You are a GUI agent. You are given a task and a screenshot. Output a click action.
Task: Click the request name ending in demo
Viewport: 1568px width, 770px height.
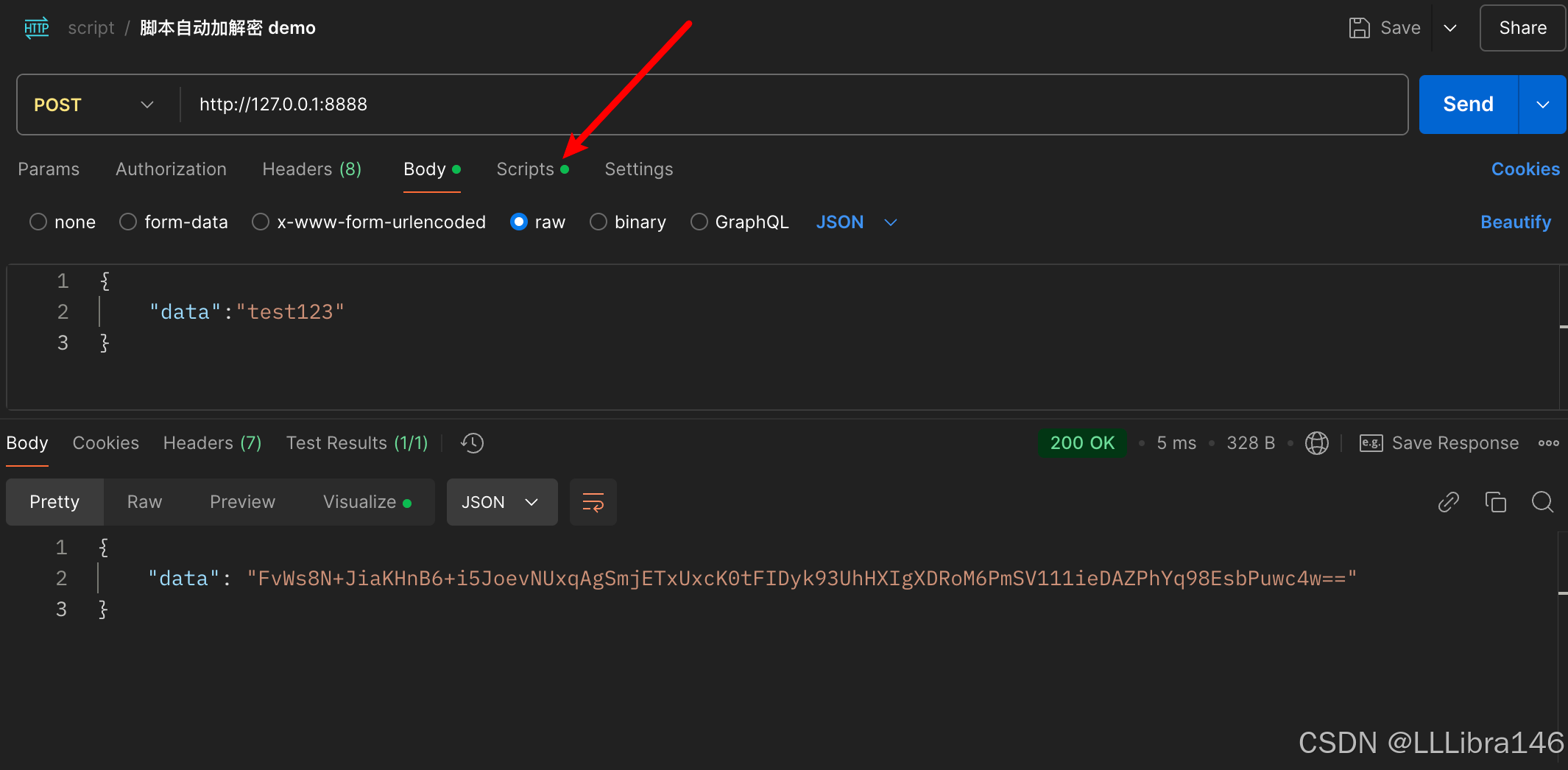(227, 28)
